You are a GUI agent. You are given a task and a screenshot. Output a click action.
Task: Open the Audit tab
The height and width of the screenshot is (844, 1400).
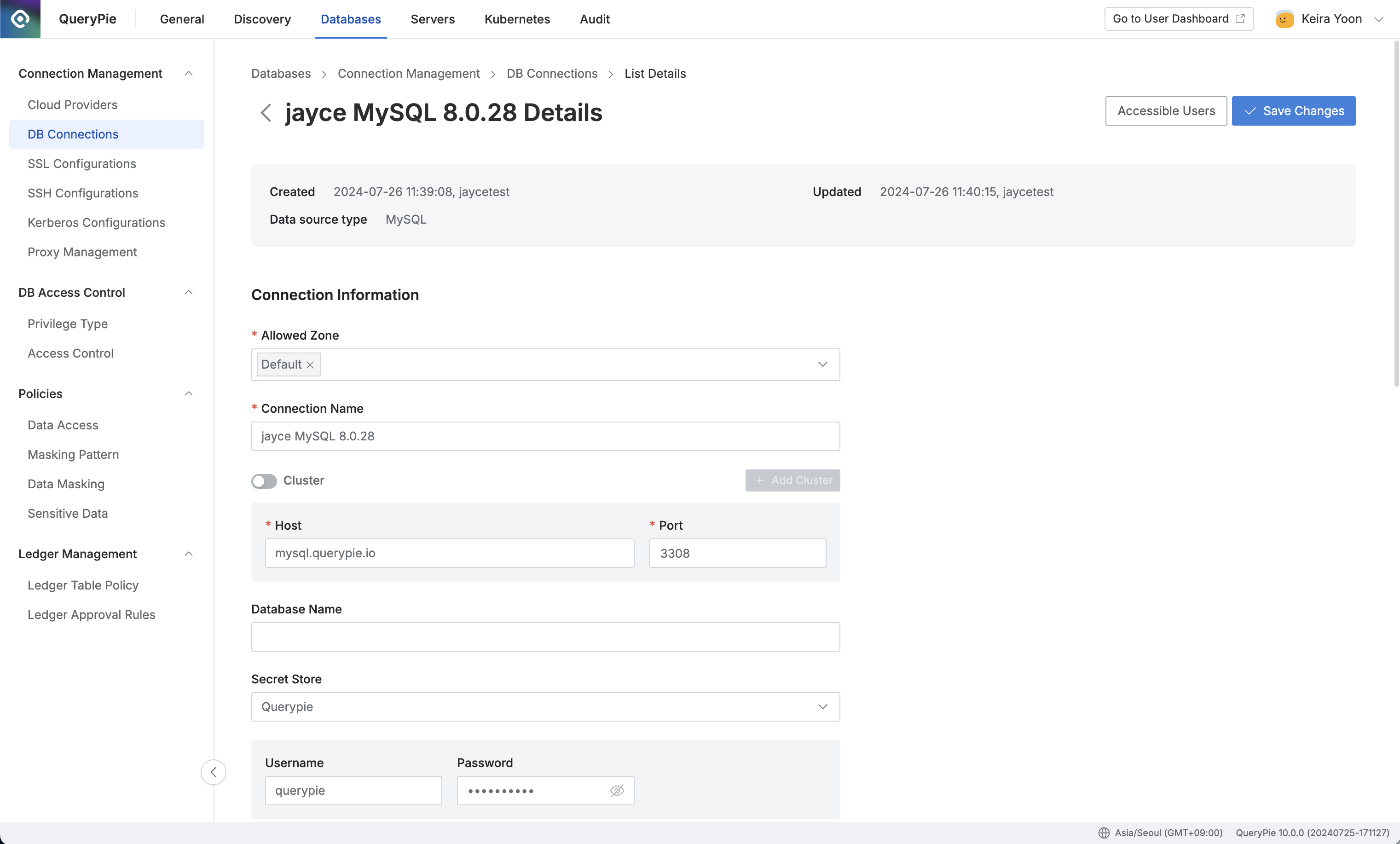click(594, 19)
